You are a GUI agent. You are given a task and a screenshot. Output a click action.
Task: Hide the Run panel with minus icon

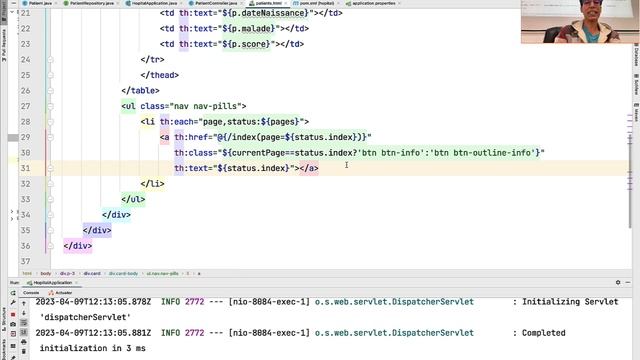point(628,282)
